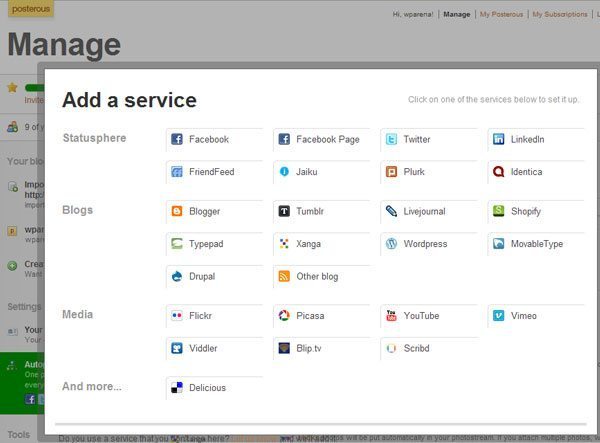
Task: Click the Xanga icon
Action: (284, 243)
